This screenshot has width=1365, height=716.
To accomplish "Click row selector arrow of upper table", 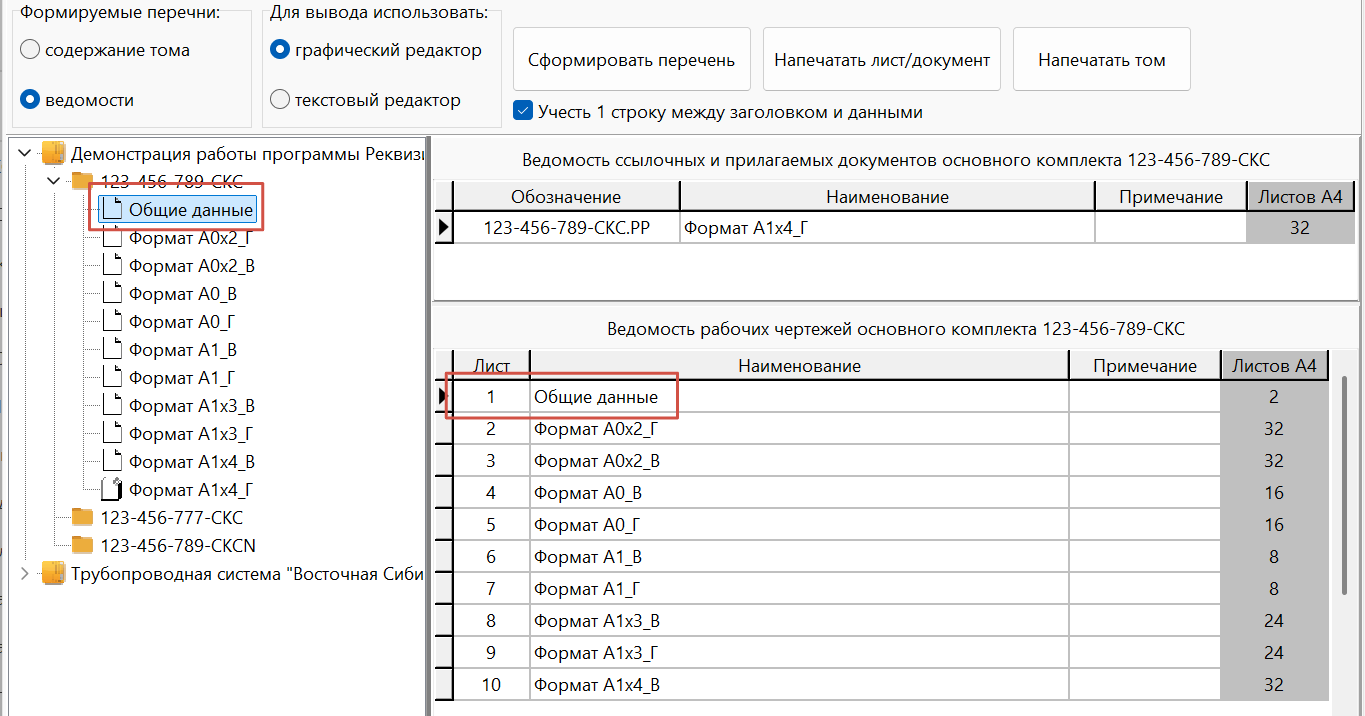I will 444,227.
